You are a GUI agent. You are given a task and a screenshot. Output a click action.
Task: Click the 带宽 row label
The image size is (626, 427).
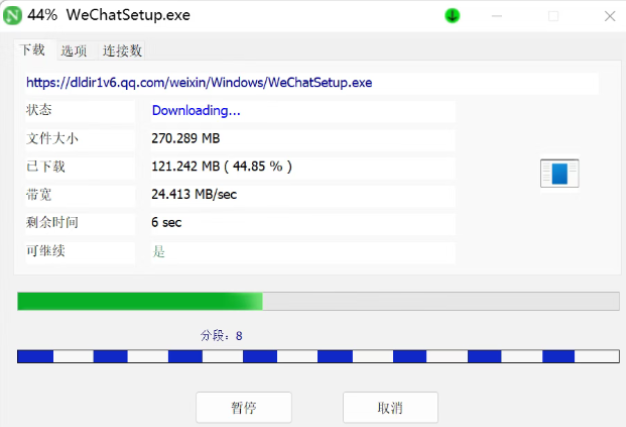pyautogui.click(x=39, y=194)
